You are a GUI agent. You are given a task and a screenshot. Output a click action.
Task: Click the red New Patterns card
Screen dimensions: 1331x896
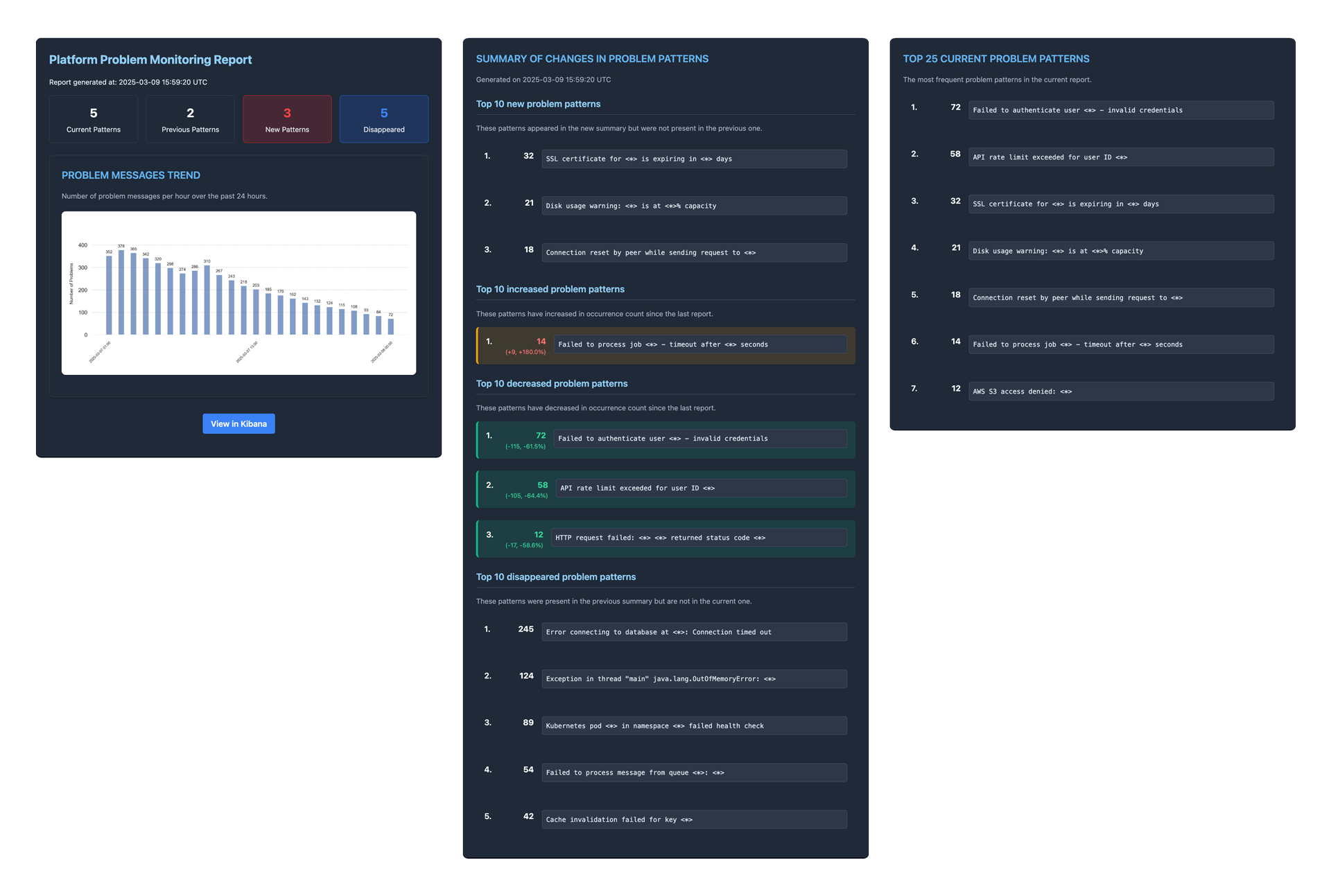(287, 119)
